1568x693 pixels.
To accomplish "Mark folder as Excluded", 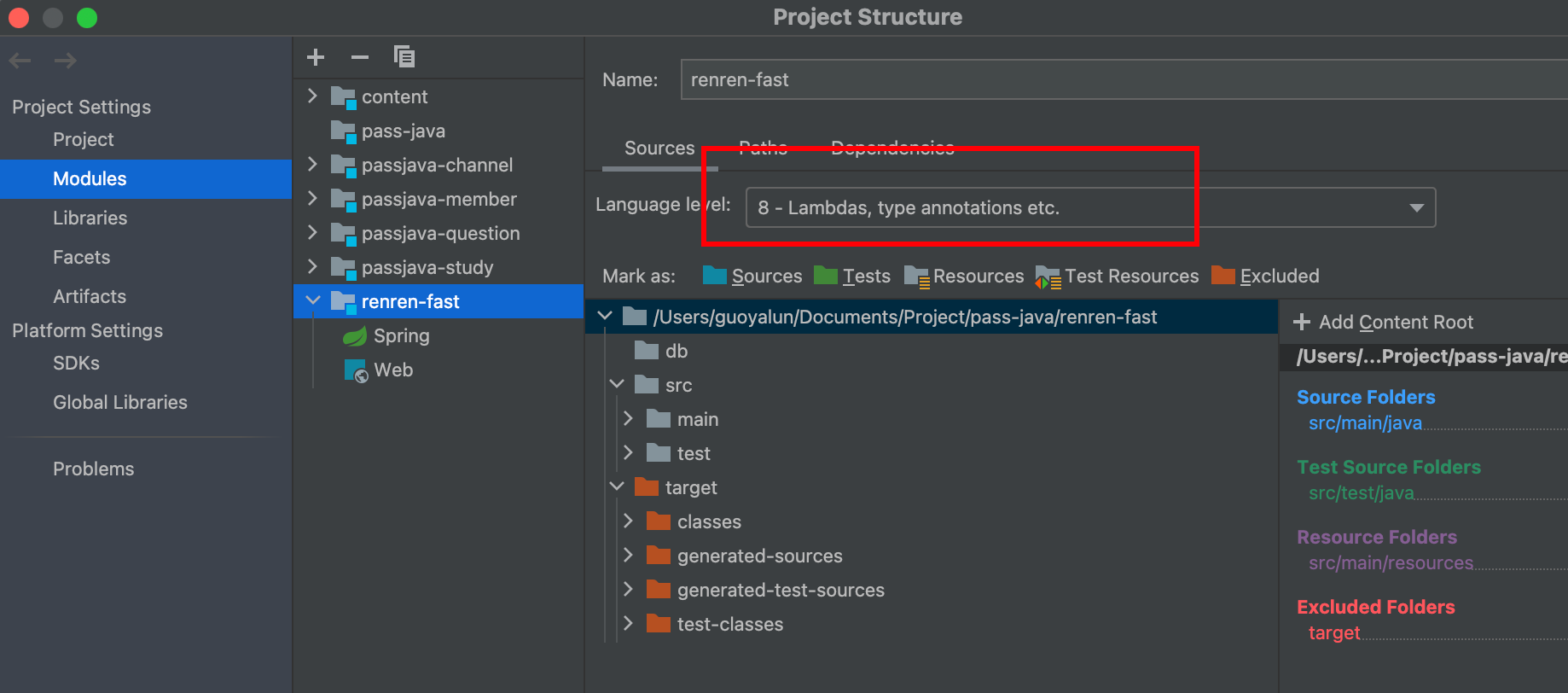I will click(x=1266, y=277).
